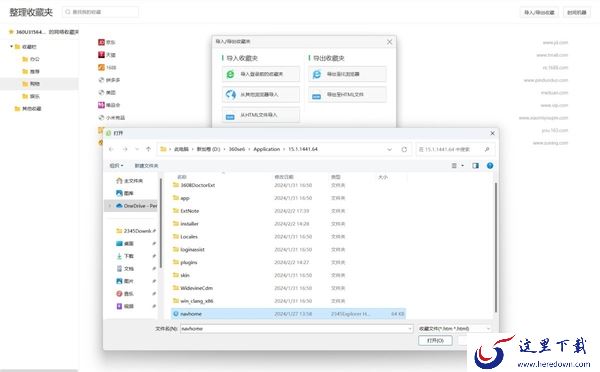This screenshot has height=372, width=600.
Task: Go forward in the Open file dialog
Action: 125,149
